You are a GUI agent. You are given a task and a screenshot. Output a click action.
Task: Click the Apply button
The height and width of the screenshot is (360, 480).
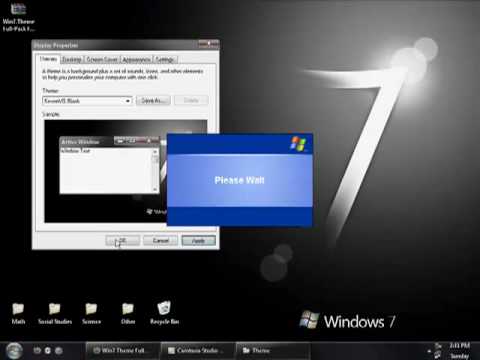[198, 240]
